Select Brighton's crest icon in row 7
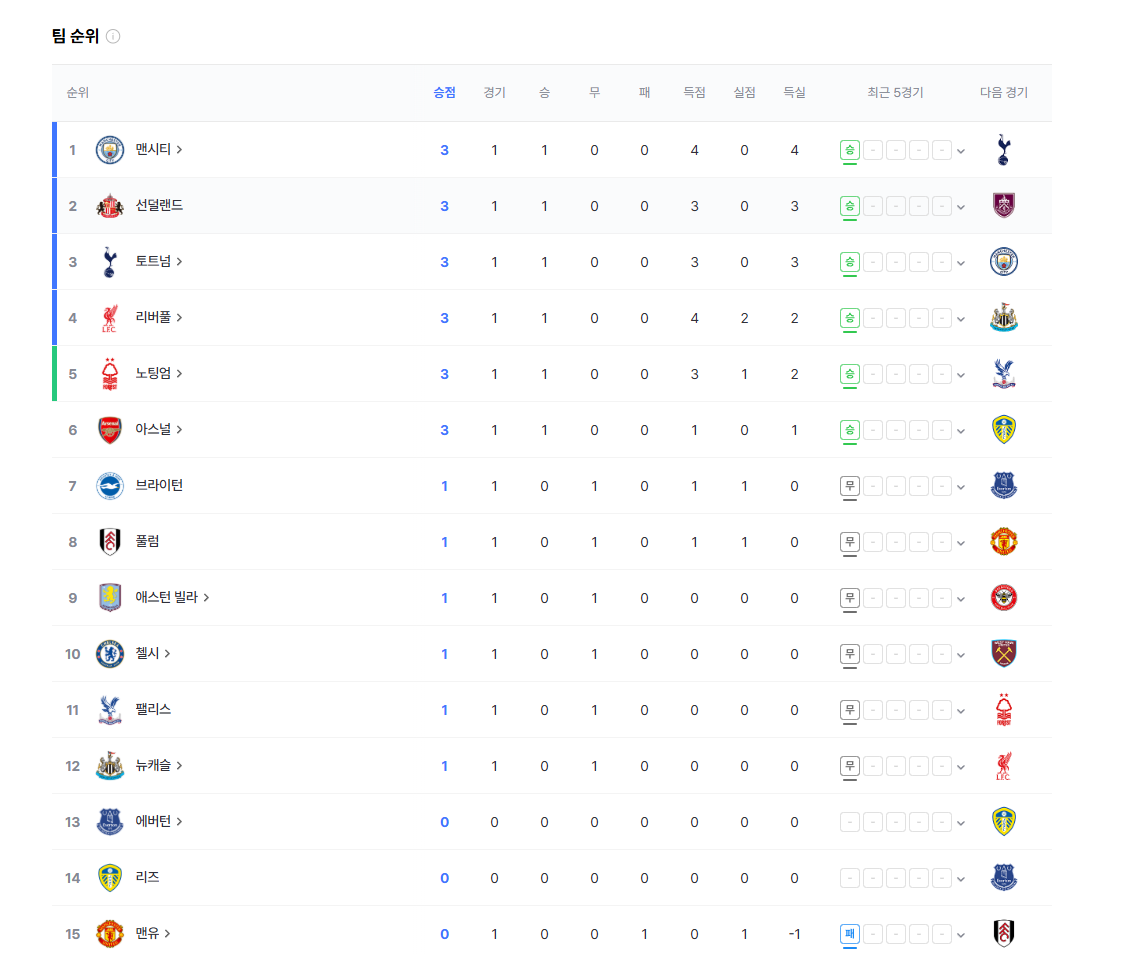The image size is (1126, 955). pyautogui.click(x=110, y=486)
